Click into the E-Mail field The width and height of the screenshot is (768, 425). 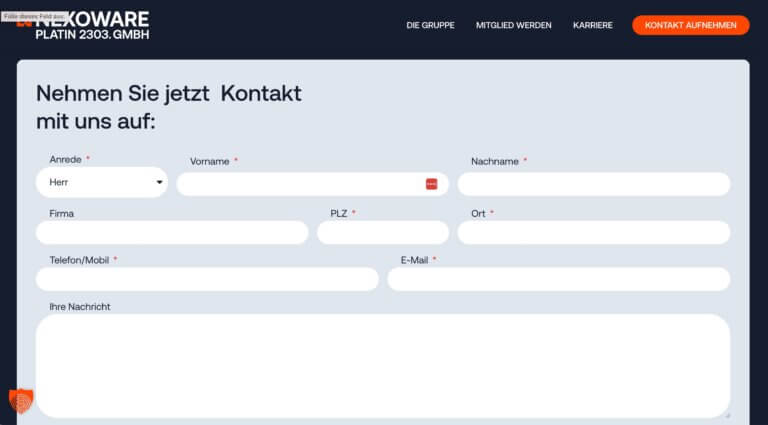coord(559,279)
